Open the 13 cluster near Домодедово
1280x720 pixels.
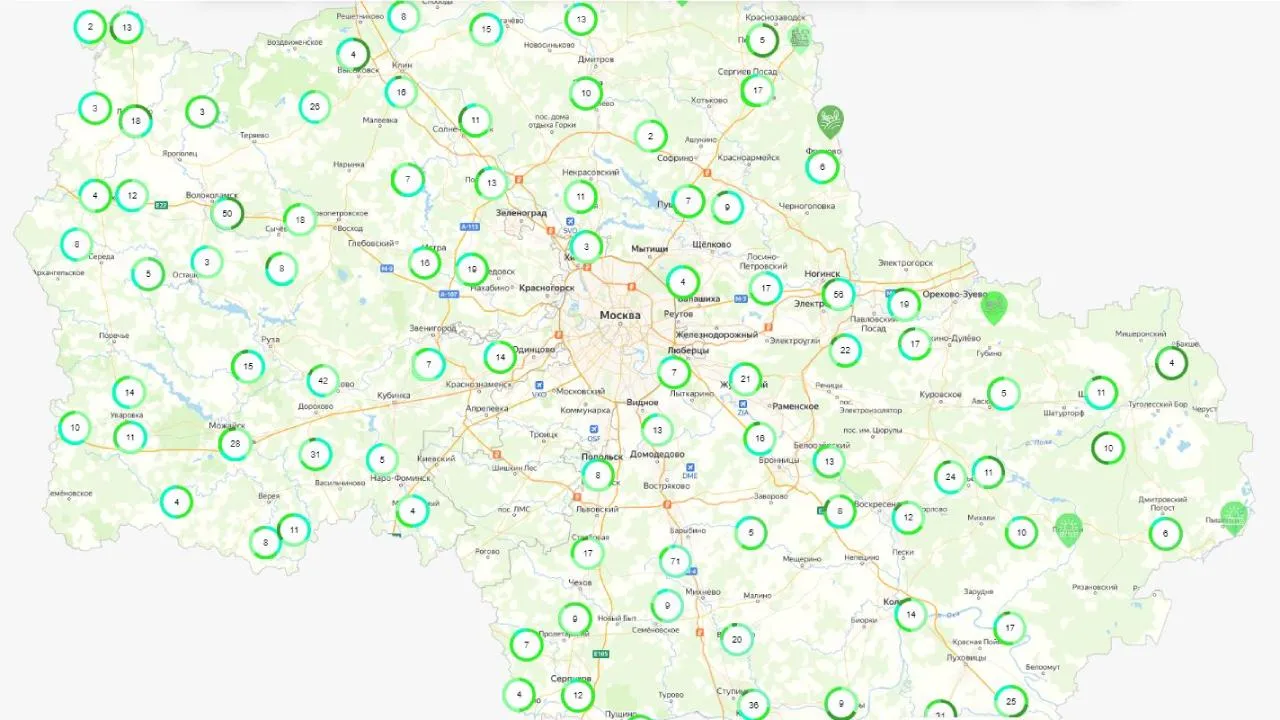click(x=657, y=430)
